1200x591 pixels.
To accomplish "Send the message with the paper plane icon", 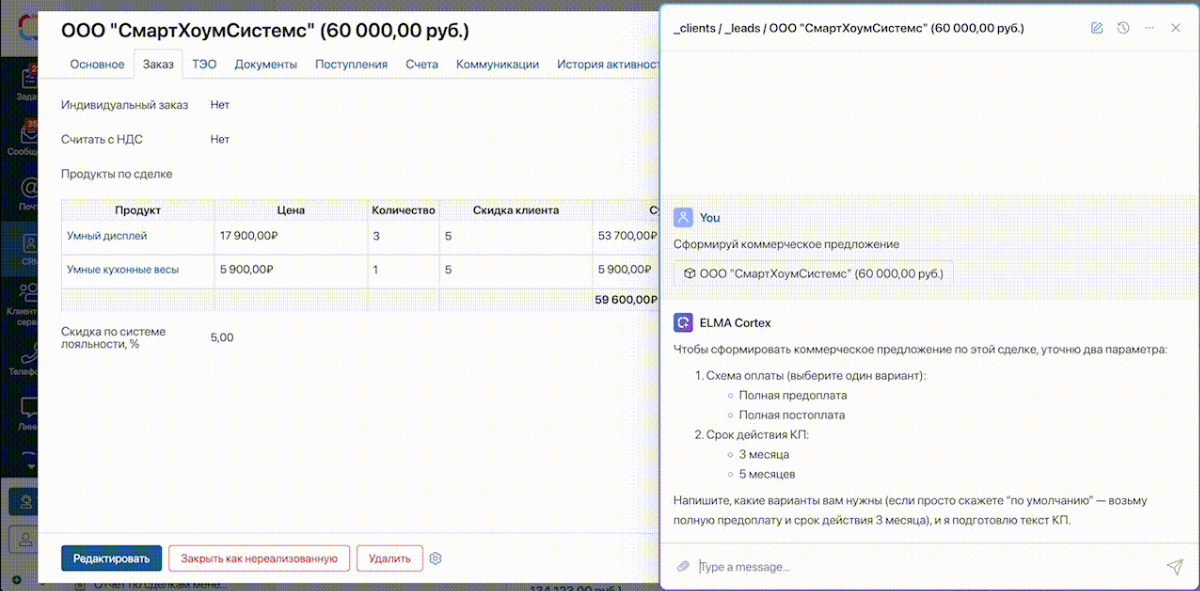I will tap(1174, 567).
